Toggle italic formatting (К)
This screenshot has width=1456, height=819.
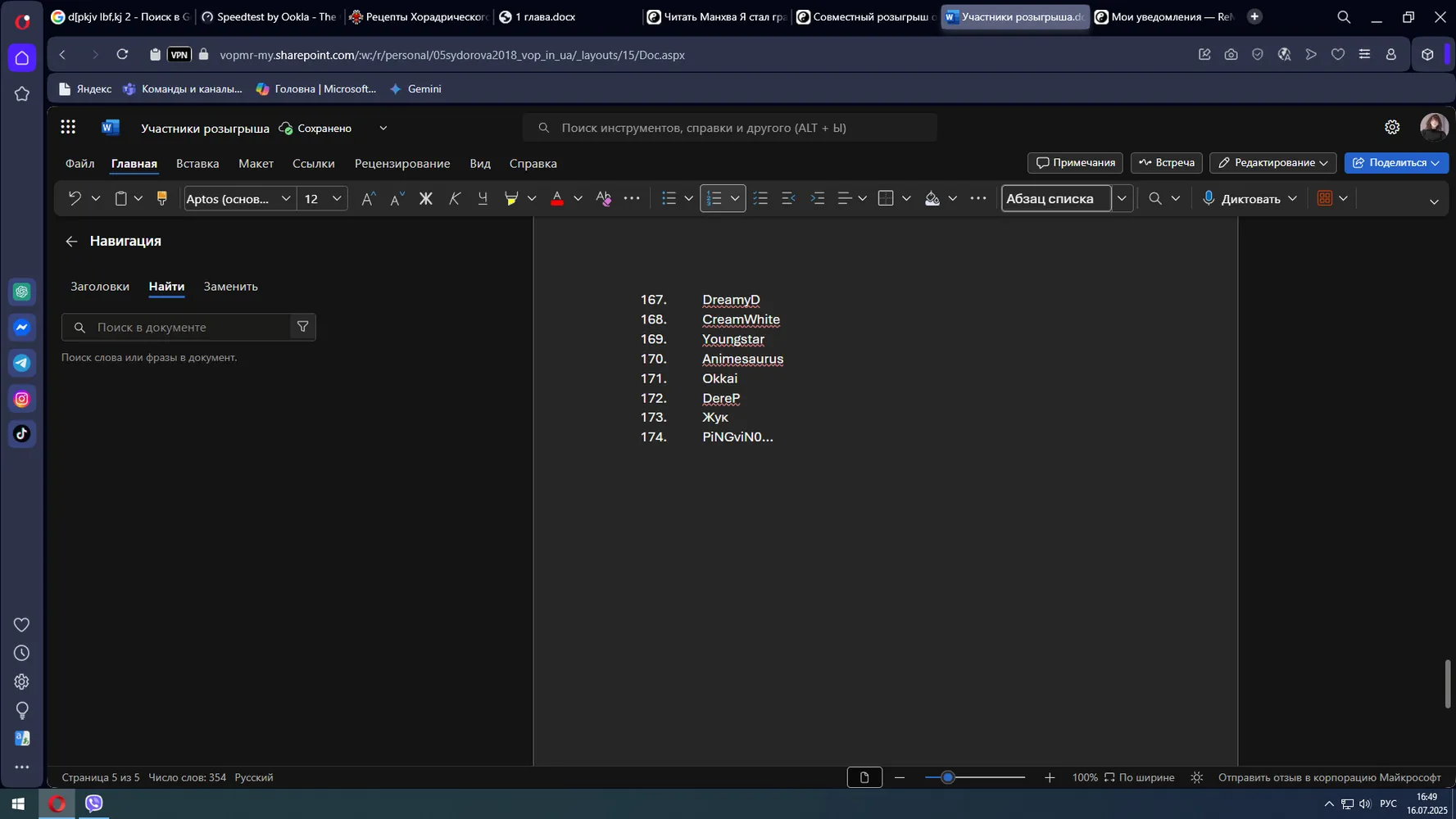click(454, 198)
